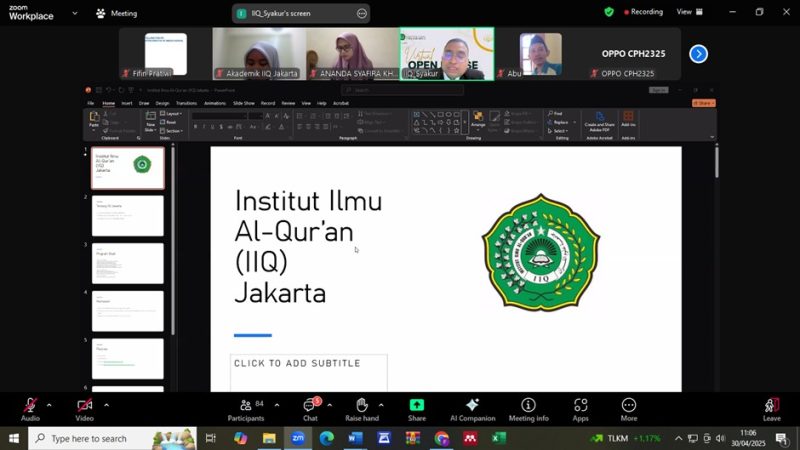This screenshot has width=800, height=450.
Task: Open the Chat panel with unread badge
Action: [310, 410]
